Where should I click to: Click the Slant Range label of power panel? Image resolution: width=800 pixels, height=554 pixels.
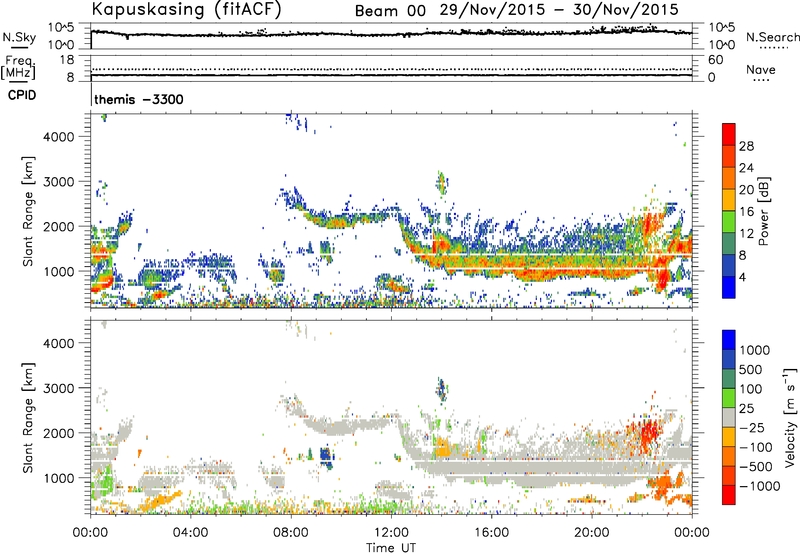[x=28, y=211]
